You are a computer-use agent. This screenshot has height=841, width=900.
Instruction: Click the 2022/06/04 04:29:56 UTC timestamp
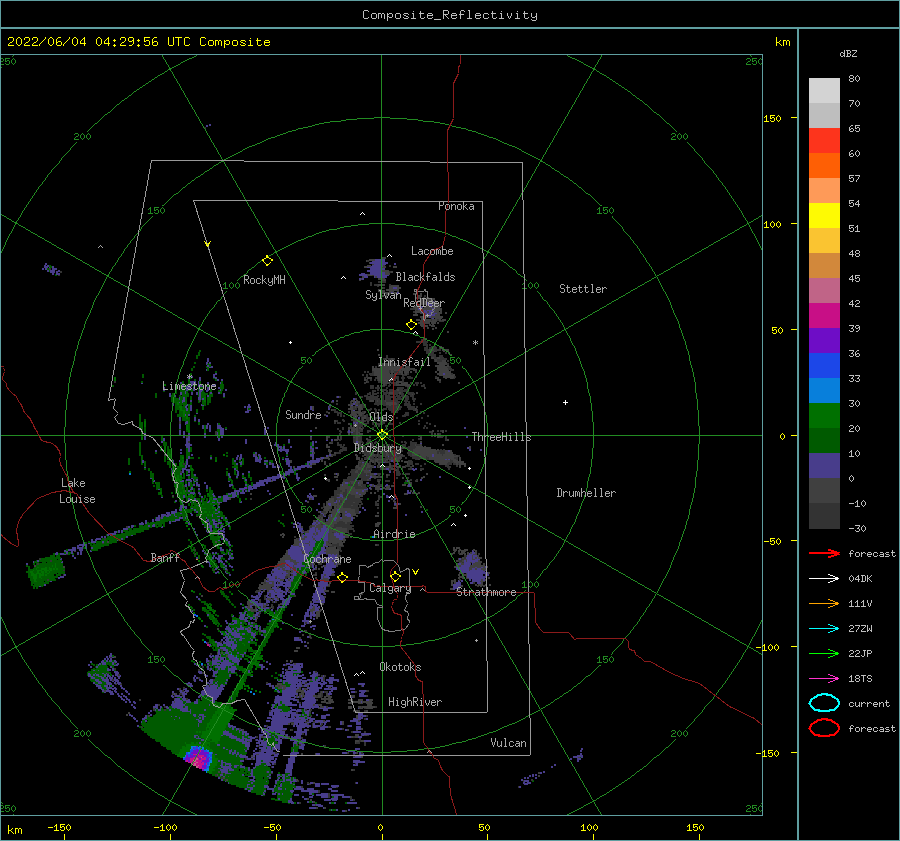pyautogui.click(x=99, y=42)
